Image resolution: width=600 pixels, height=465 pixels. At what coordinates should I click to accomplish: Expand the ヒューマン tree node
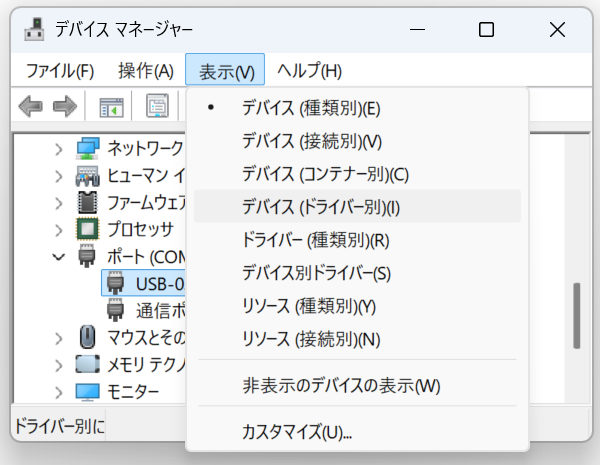click(59, 176)
